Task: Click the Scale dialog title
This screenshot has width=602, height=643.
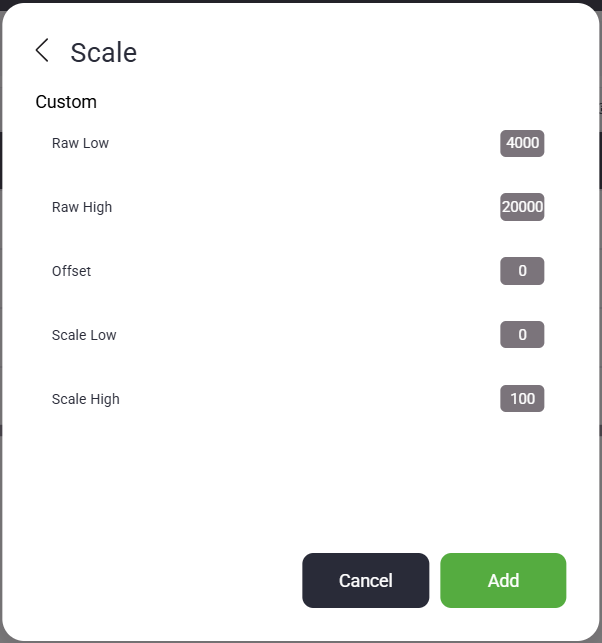Action: tap(103, 52)
